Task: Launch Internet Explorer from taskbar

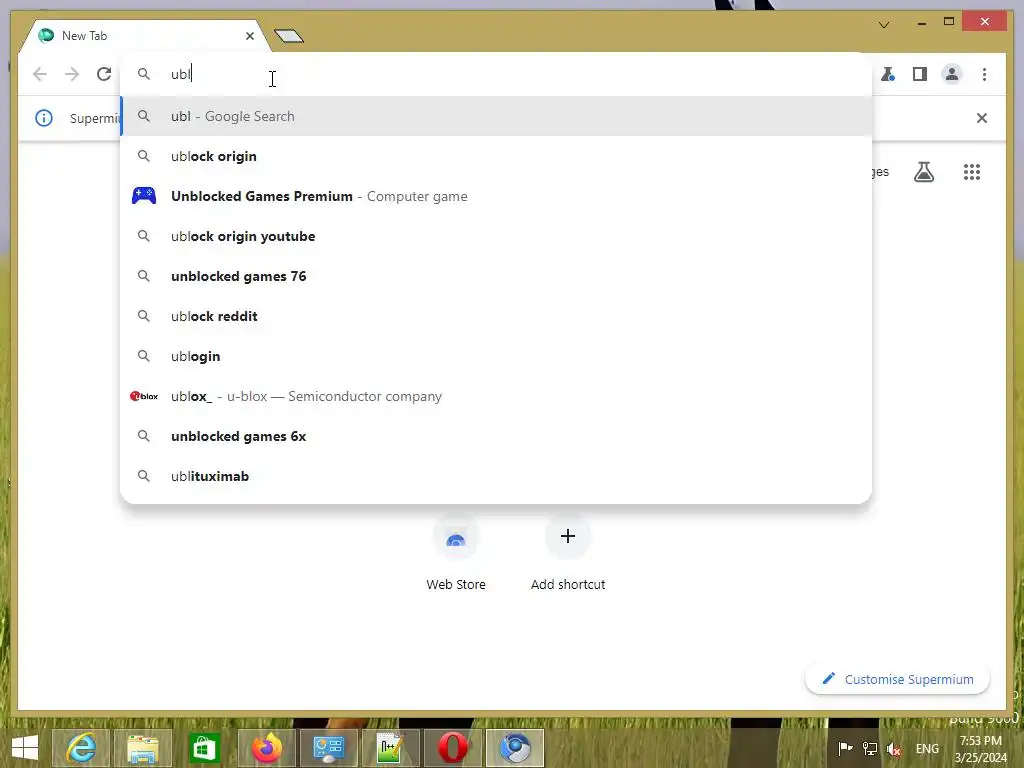Action: pos(80,748)
